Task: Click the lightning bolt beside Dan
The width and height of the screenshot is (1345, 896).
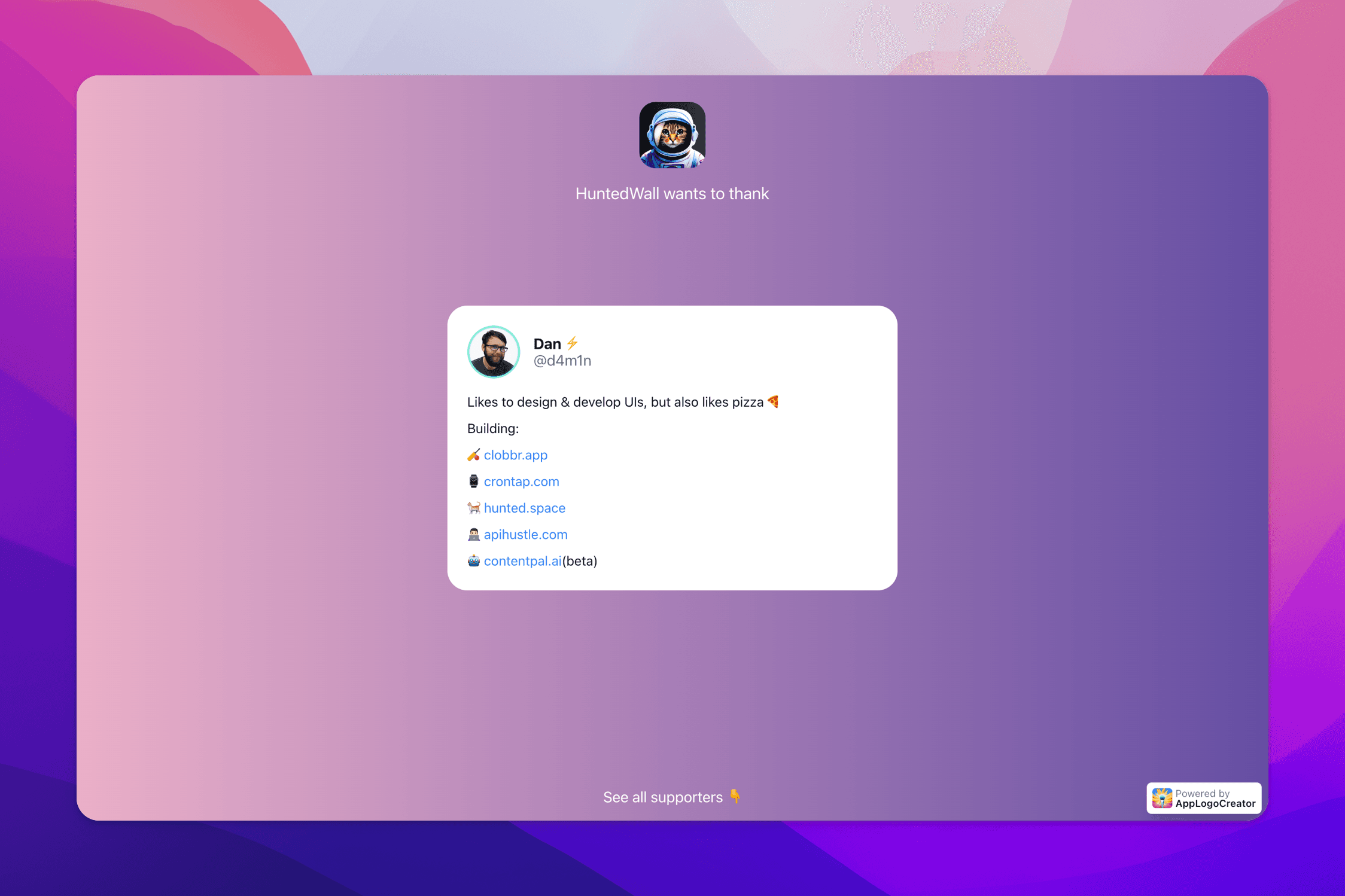Action: pos(572,343)
